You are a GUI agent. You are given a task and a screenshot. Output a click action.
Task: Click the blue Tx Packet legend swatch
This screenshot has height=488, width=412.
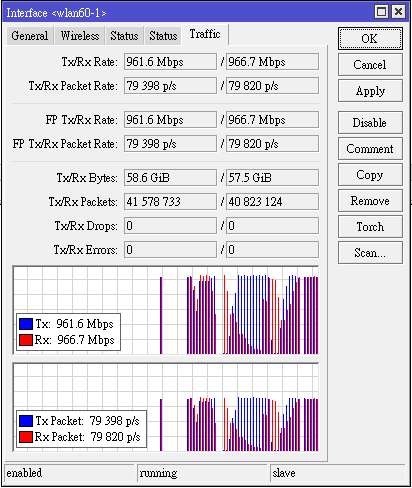coord(26,421)
